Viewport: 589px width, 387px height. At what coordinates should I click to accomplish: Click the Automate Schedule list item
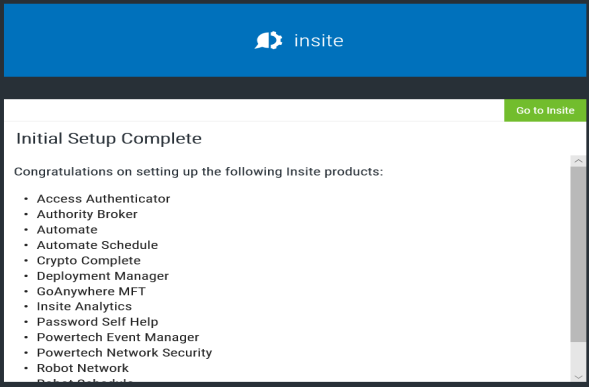point(97,245)
